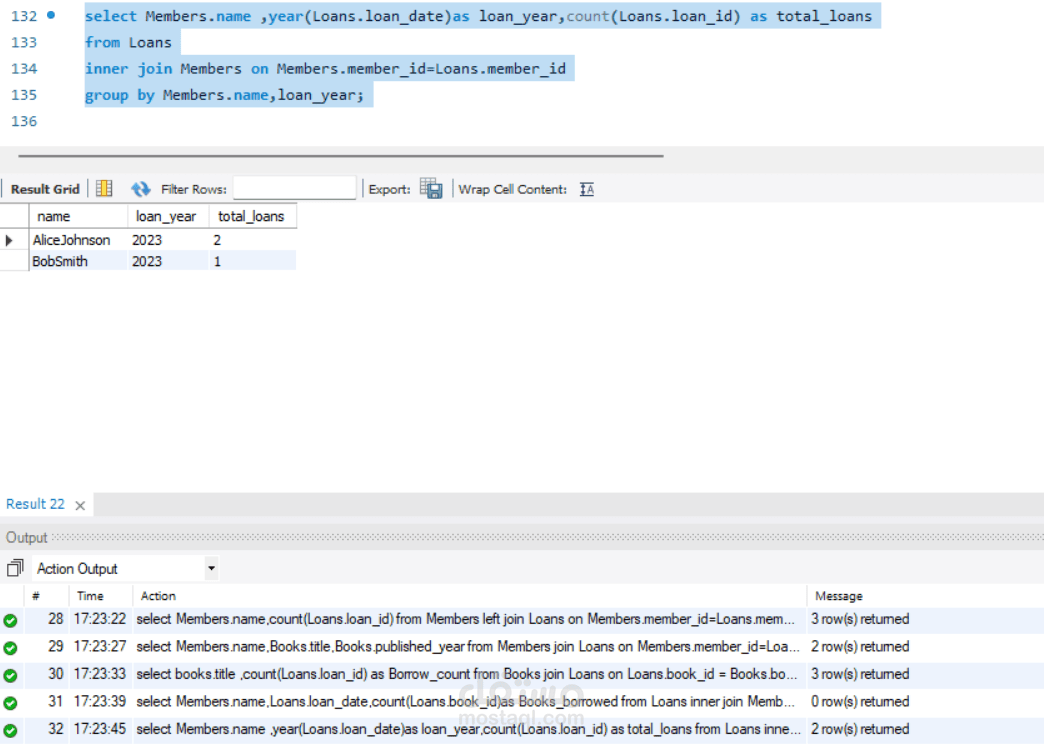Click the Result Grid button

coord(45,189)
